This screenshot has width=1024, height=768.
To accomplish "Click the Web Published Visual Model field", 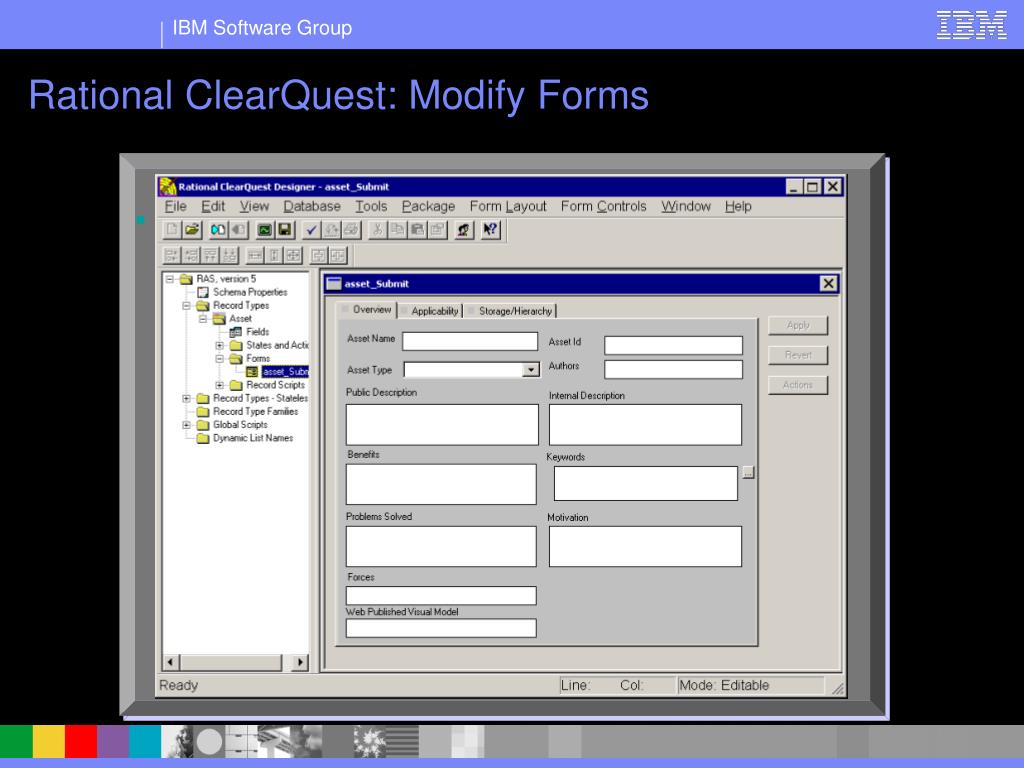I will (441, 628).
